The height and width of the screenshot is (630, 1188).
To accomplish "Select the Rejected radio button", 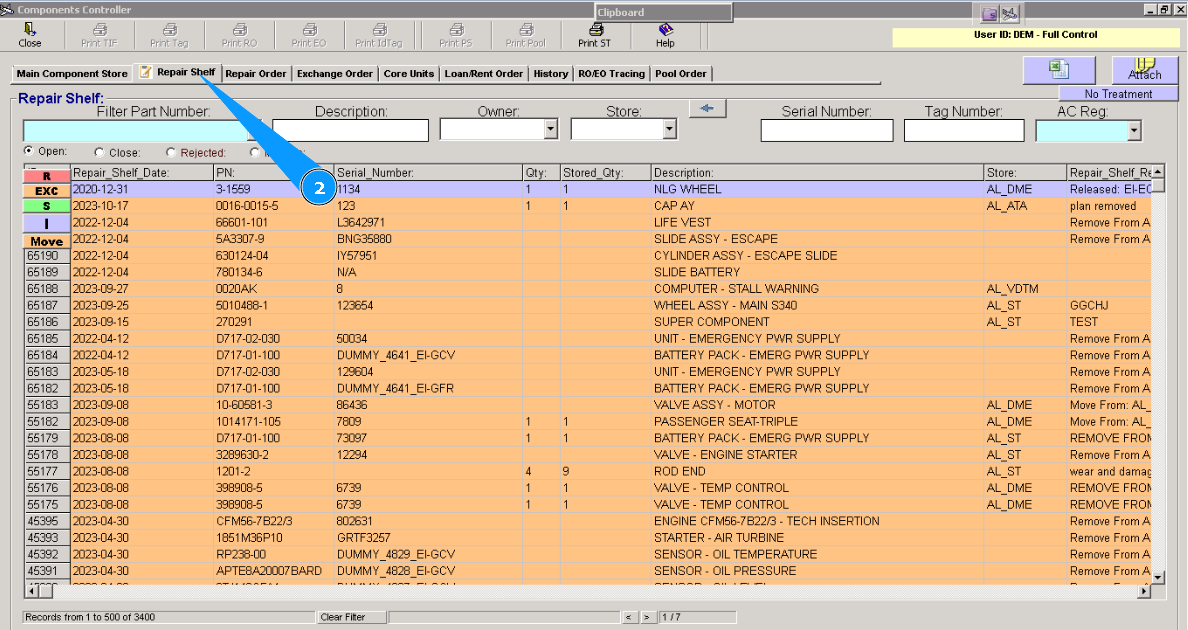I will pyautogui.click(x=171, y=153).
